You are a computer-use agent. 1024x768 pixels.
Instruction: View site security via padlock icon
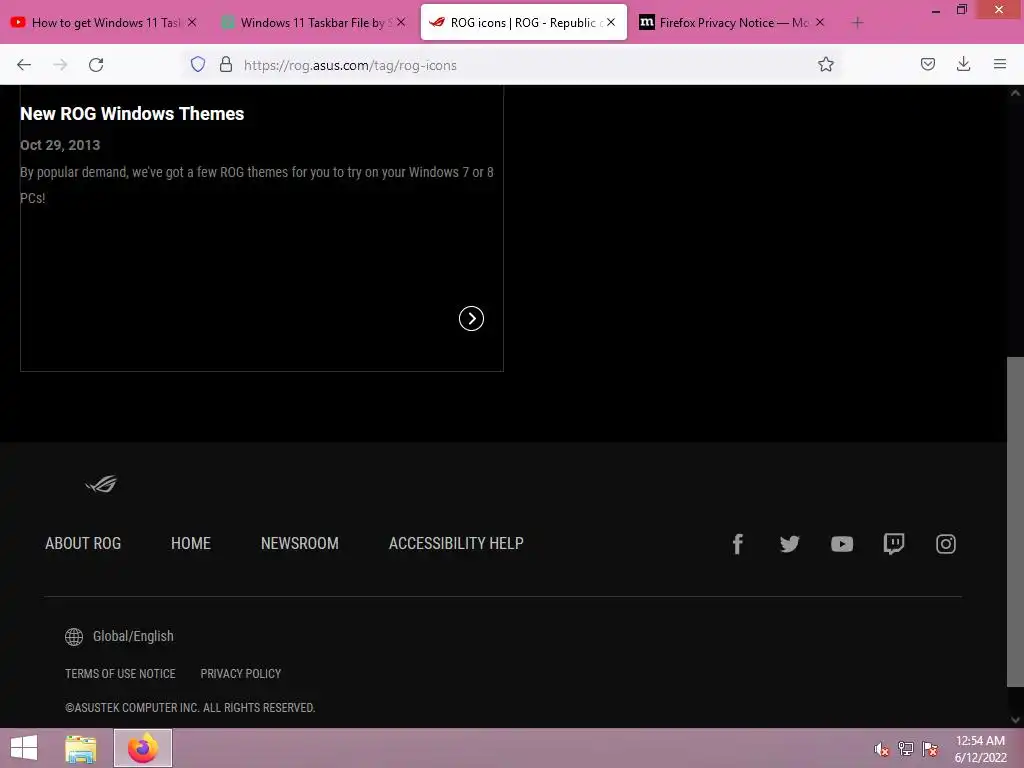(x=226, y=64)
